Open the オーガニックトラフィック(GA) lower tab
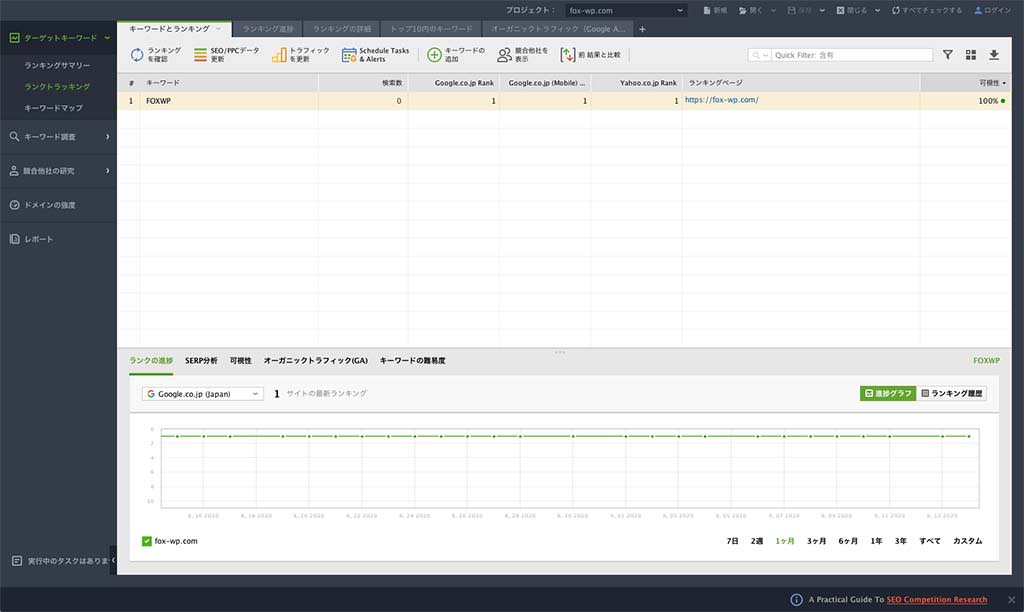Viewport: 1024px width, 612px height. click(315, 361)
